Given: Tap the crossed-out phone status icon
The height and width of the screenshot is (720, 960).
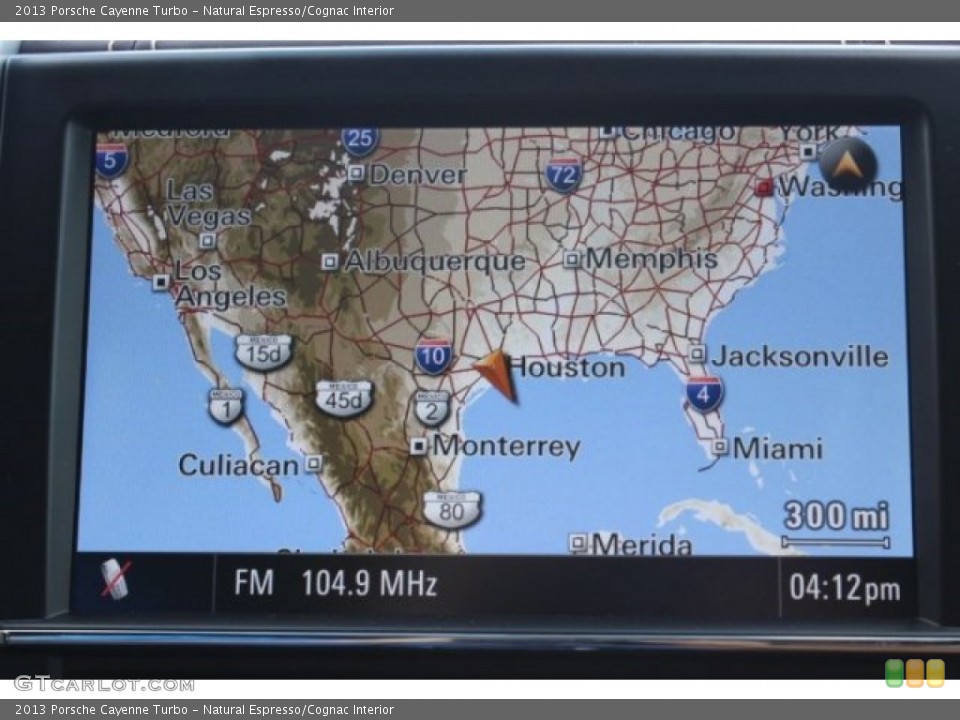Looking at the screenshot, I should point(115,579).
